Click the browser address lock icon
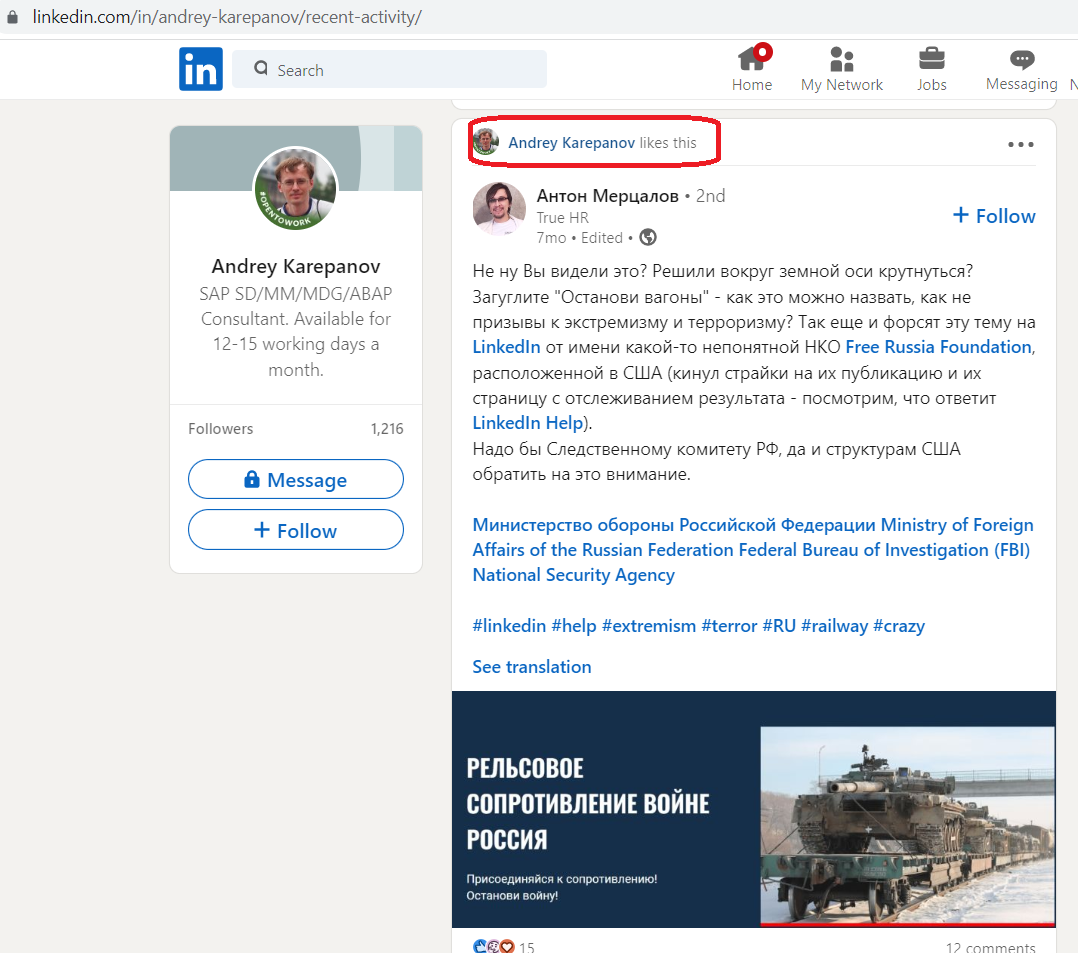The image size is (1078, 953). 12,17
